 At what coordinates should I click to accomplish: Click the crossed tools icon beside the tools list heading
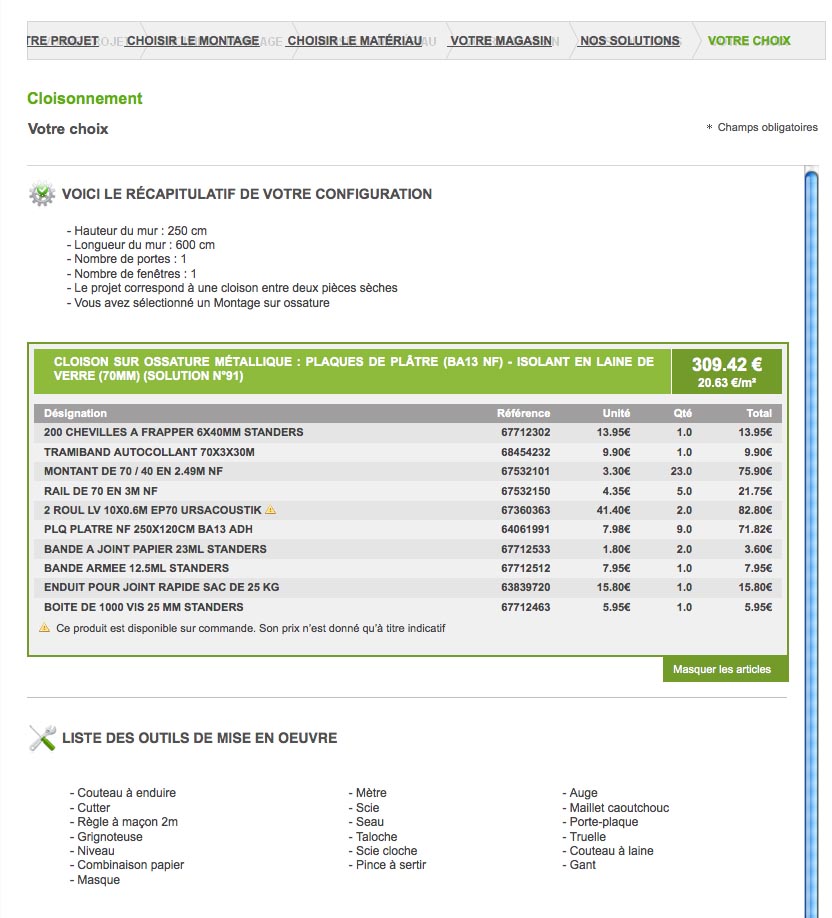[42, 739]
